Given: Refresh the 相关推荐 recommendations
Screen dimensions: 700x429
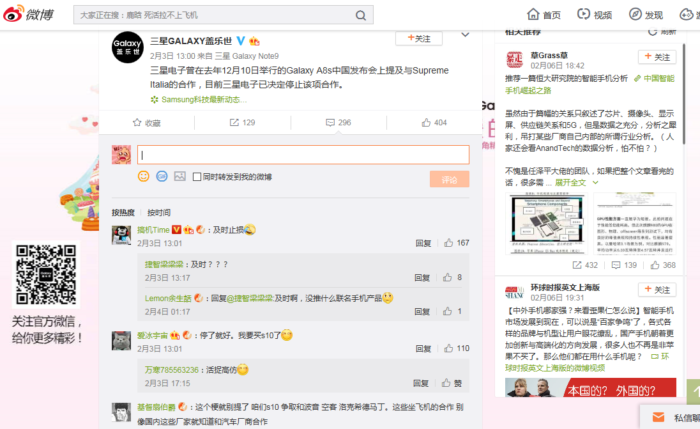Looking at the screenshot, I should [x=662, y=32].
